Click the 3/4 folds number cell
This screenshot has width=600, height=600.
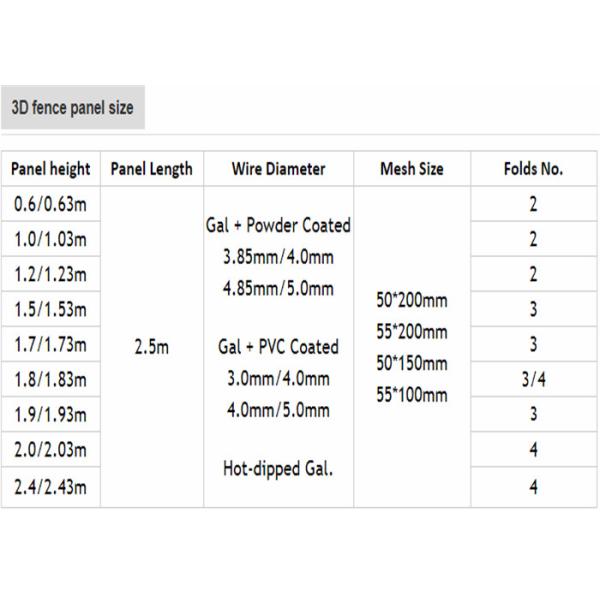pyautogui.click(x=534, y=381)
